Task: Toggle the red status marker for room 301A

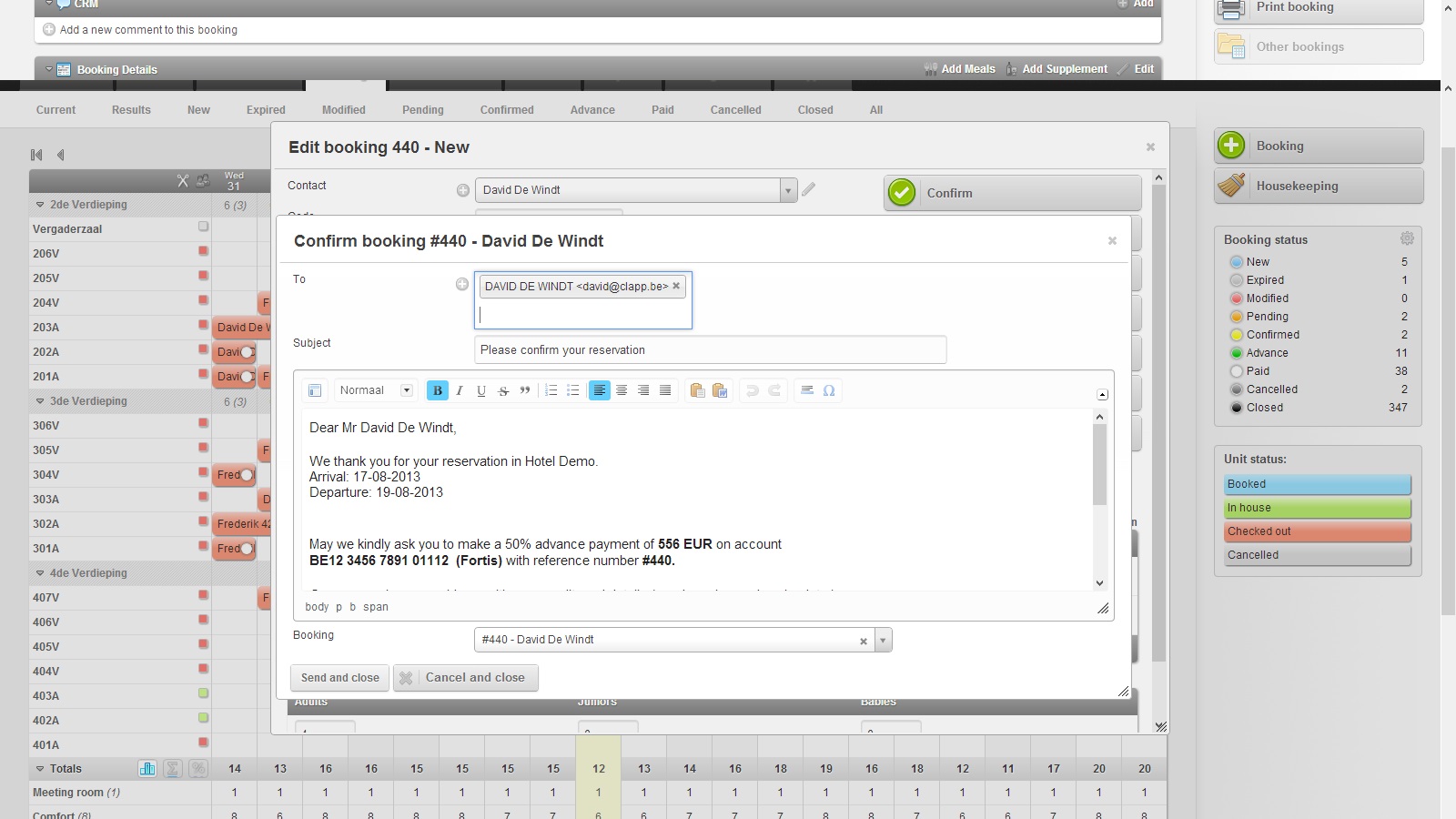Action: [x=204, y=546]
